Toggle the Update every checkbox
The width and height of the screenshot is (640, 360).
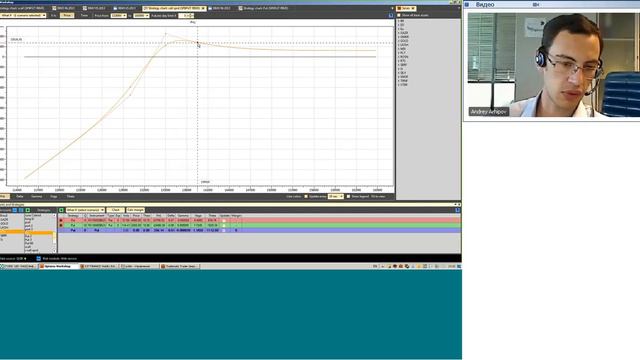[306, 196]
